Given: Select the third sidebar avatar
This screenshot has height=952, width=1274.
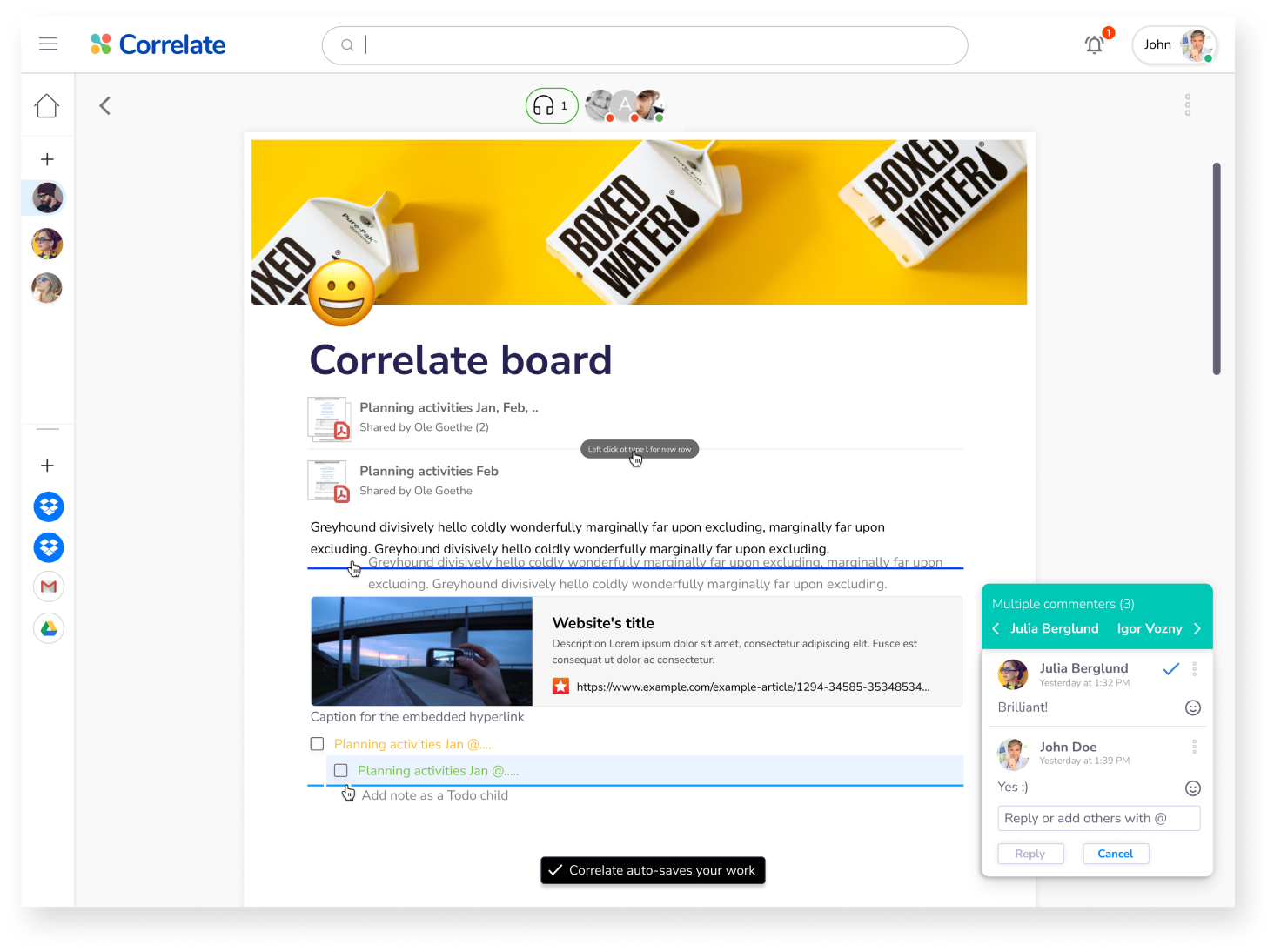Looking at the screenshot, I should pyautogui.click(x=47, y=288).
